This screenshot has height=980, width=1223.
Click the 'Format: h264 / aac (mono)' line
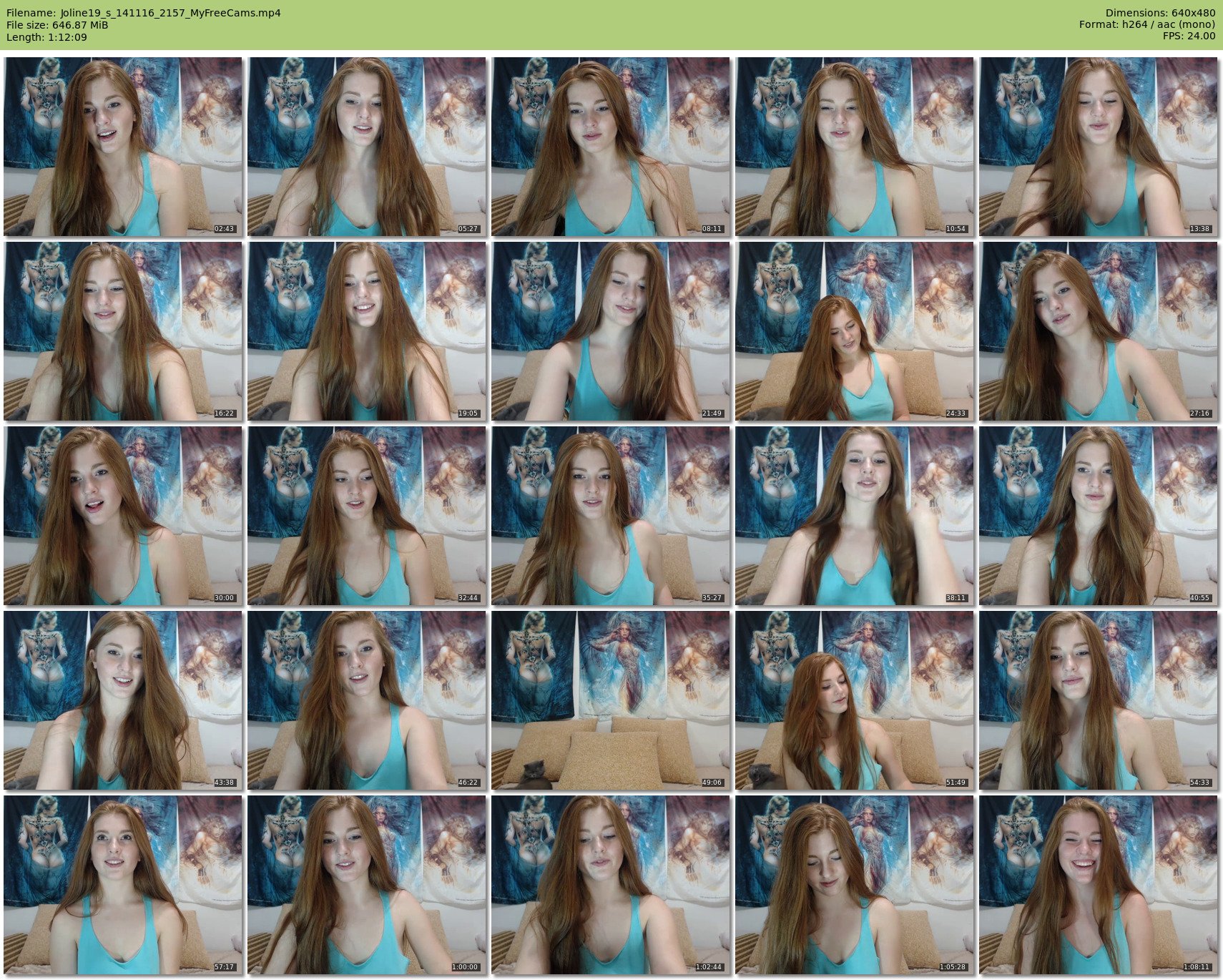(1147, 25)
